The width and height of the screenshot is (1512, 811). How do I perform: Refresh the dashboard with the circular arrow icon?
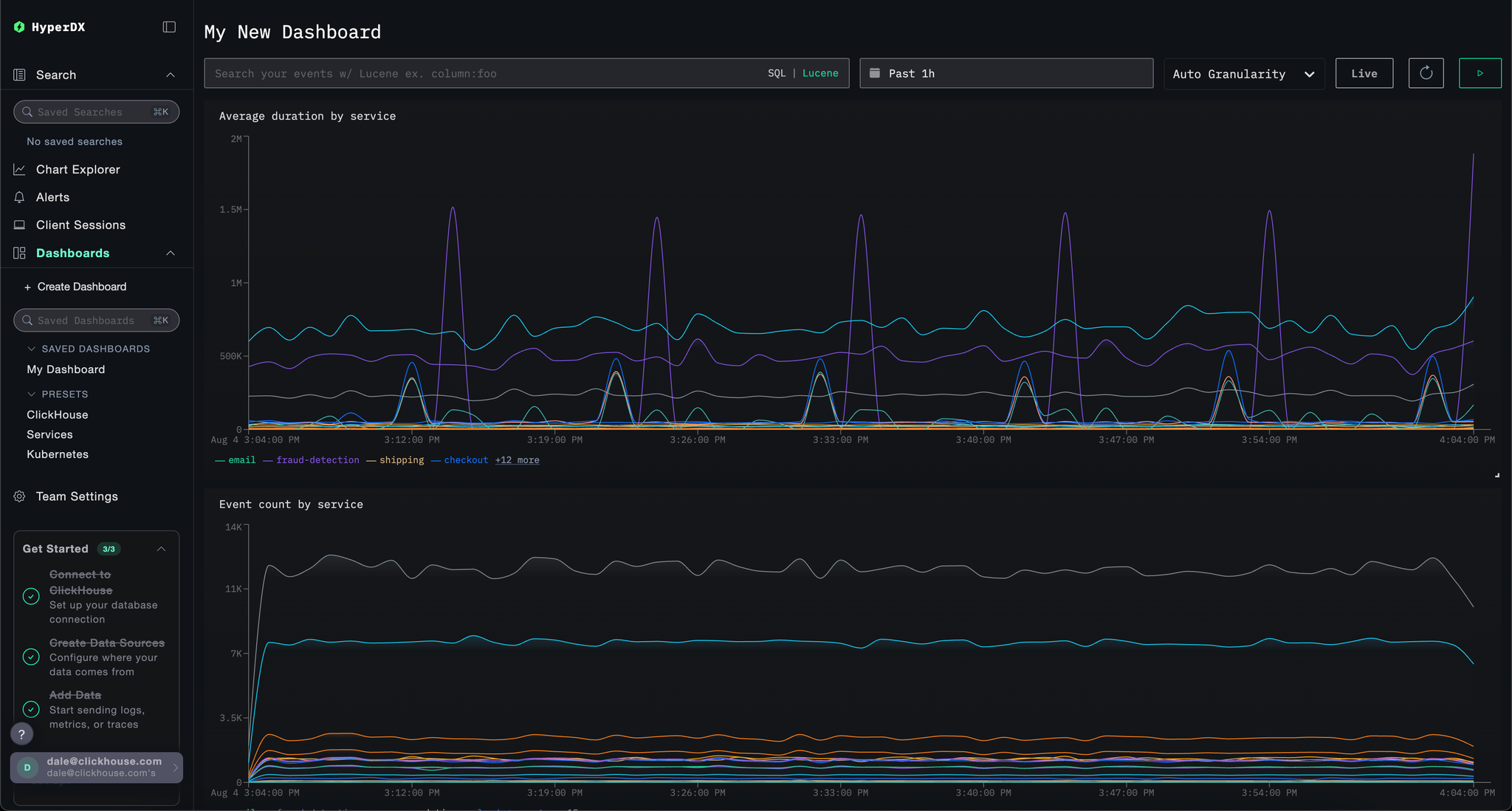point(1426,72)
